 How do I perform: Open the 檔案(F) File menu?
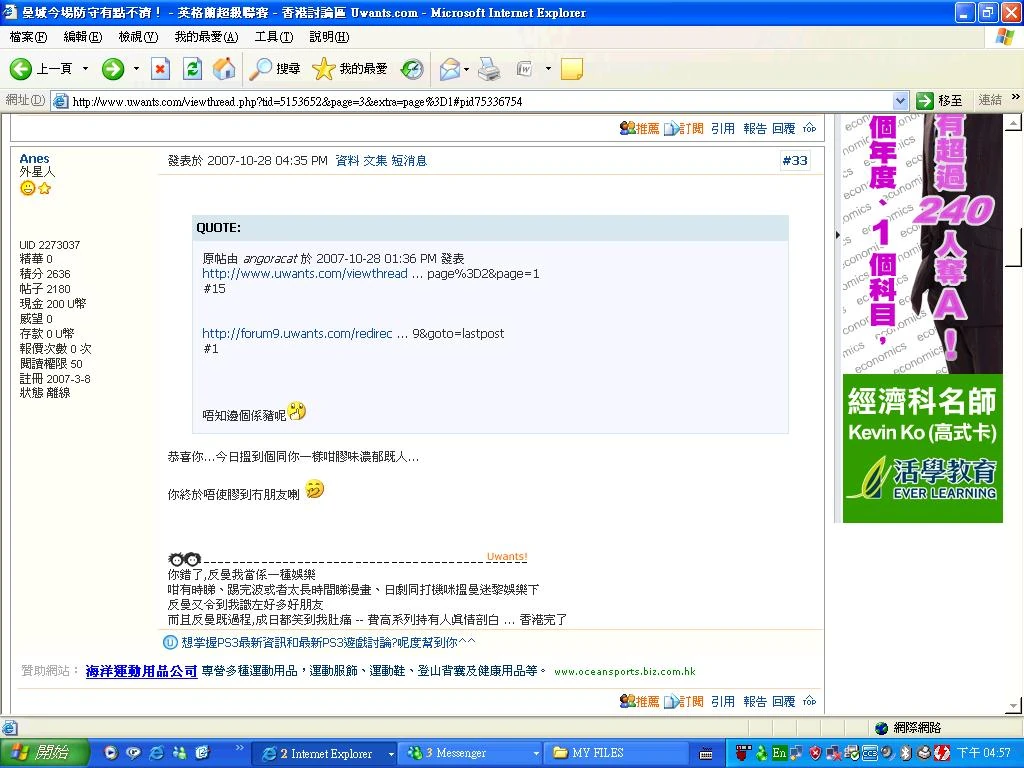tap(28, 37)
